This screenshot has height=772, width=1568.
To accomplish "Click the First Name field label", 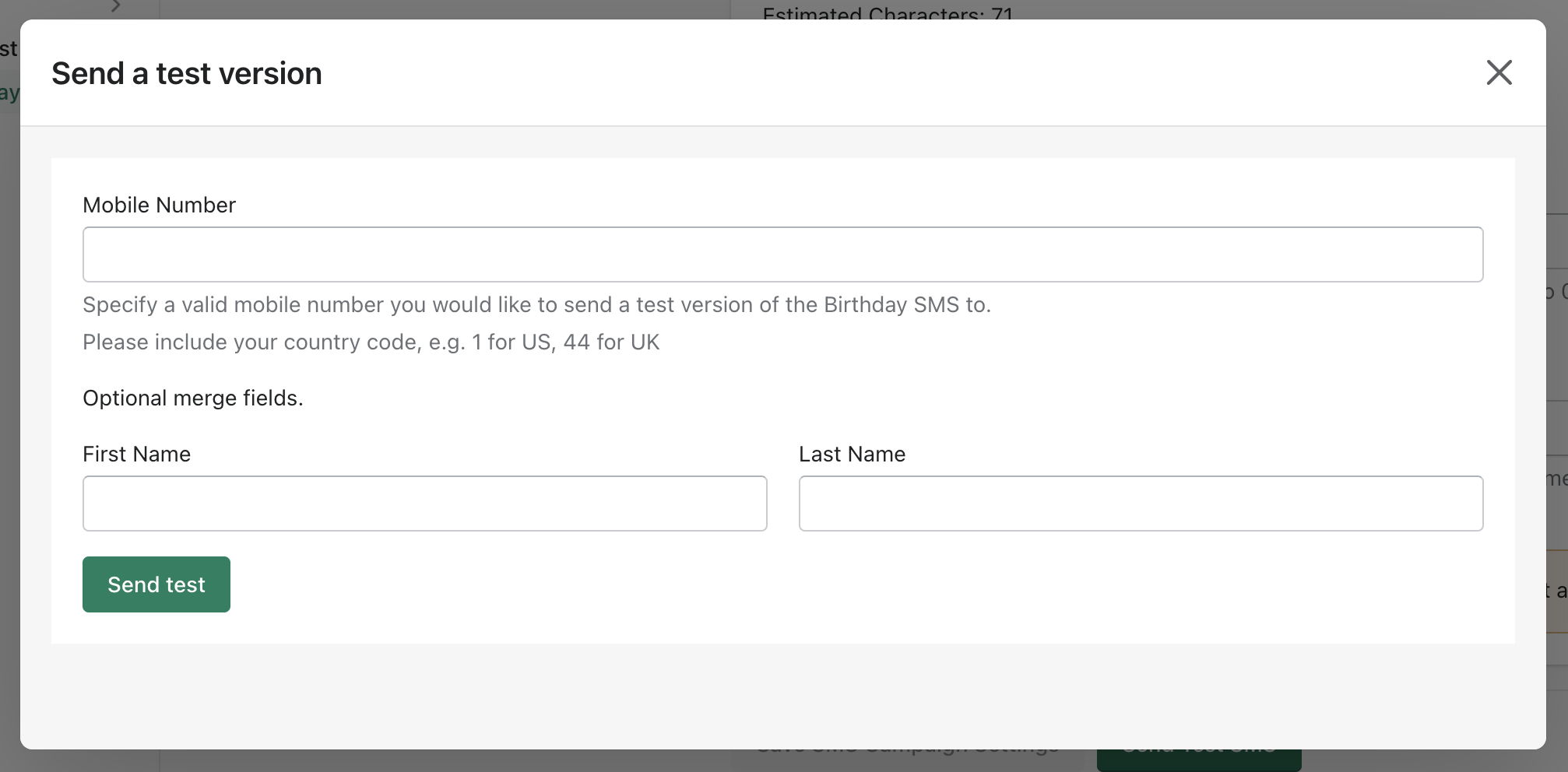I will 136,454.
